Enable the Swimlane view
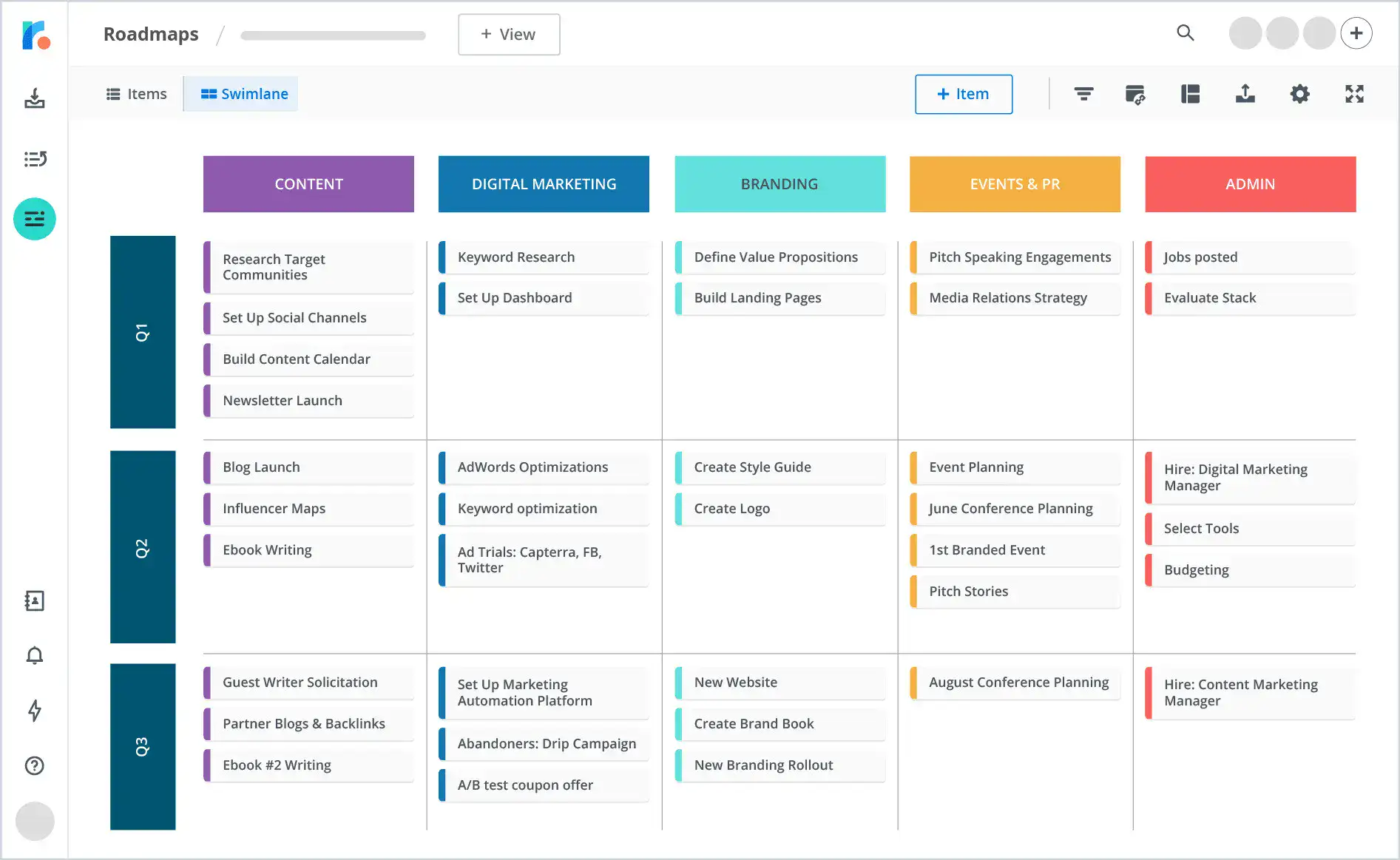1400x860 pixels. coord(240,94)
